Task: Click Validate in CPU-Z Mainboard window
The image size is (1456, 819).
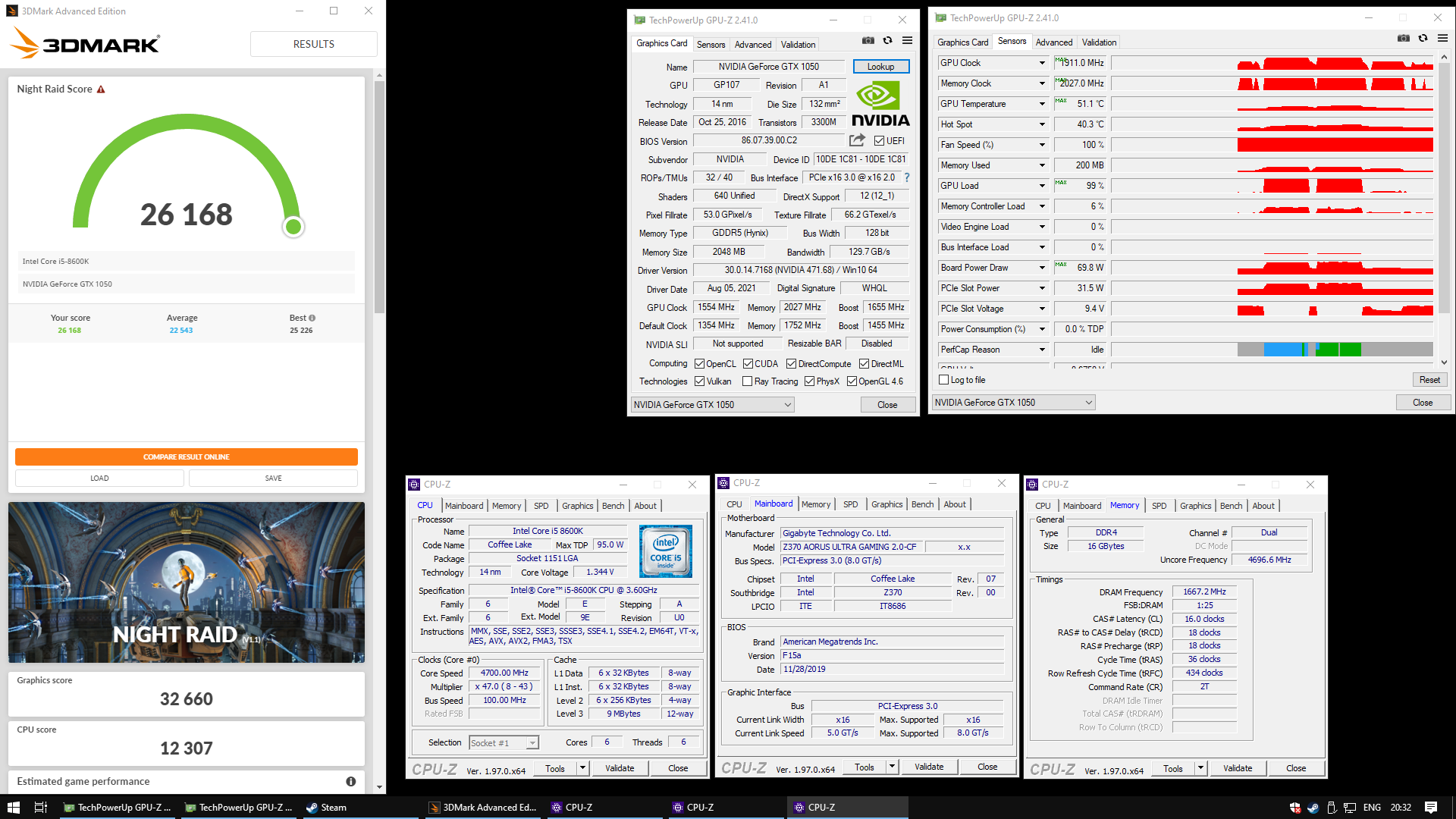Action: click(929, 767)
